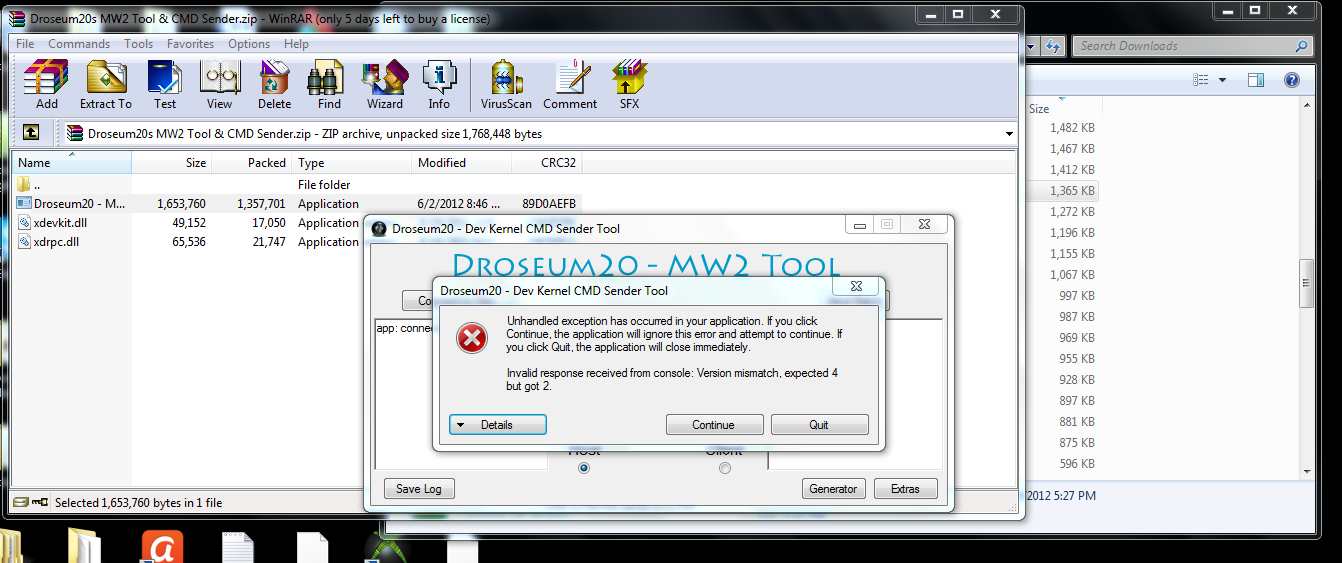The height and width of the screenshot is (563, 1342).
Task: Click Continue in the error dialog
Action: pyautogui.click(x=714, y=425)
